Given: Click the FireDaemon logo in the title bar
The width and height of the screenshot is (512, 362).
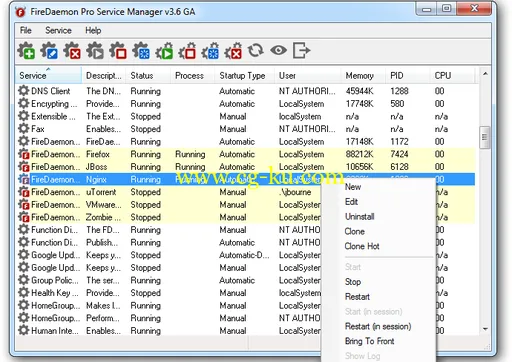Looking at the screenshot, I should click(x=20, y=12).
